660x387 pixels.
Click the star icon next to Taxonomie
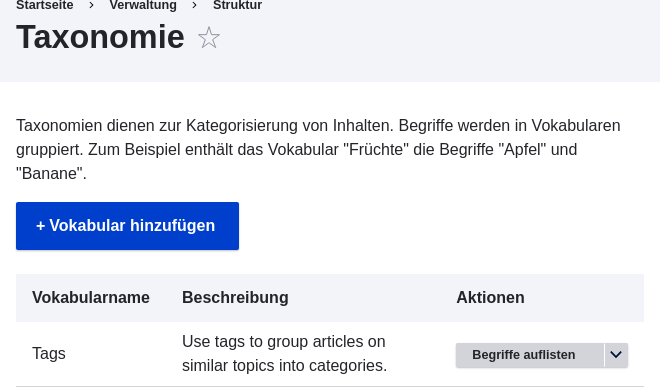pyautogui.click(x=209, y=38)
